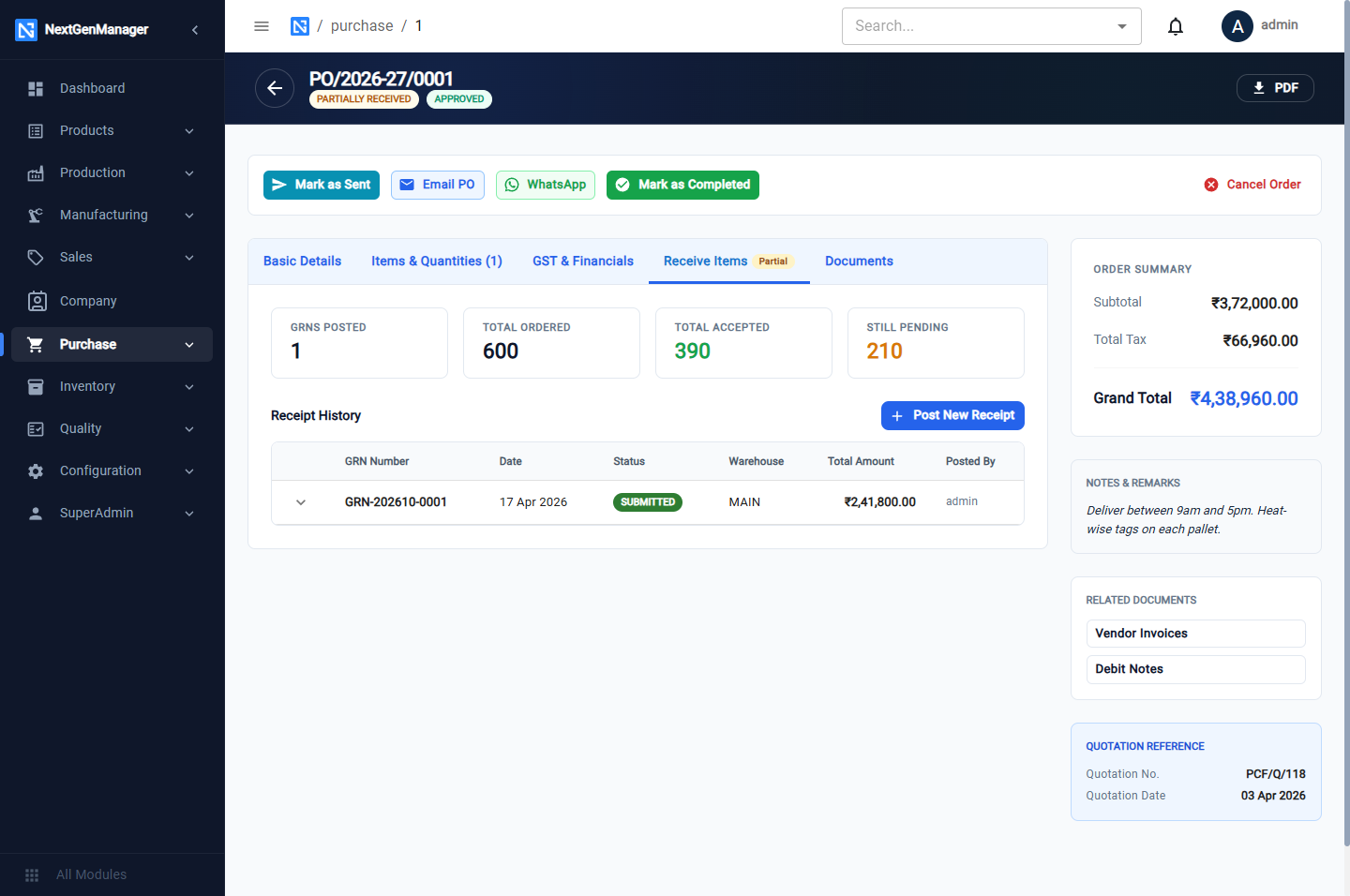Click Post New Receipt button
Viewport: 1350px width, 896px height.
click(952, 415)
